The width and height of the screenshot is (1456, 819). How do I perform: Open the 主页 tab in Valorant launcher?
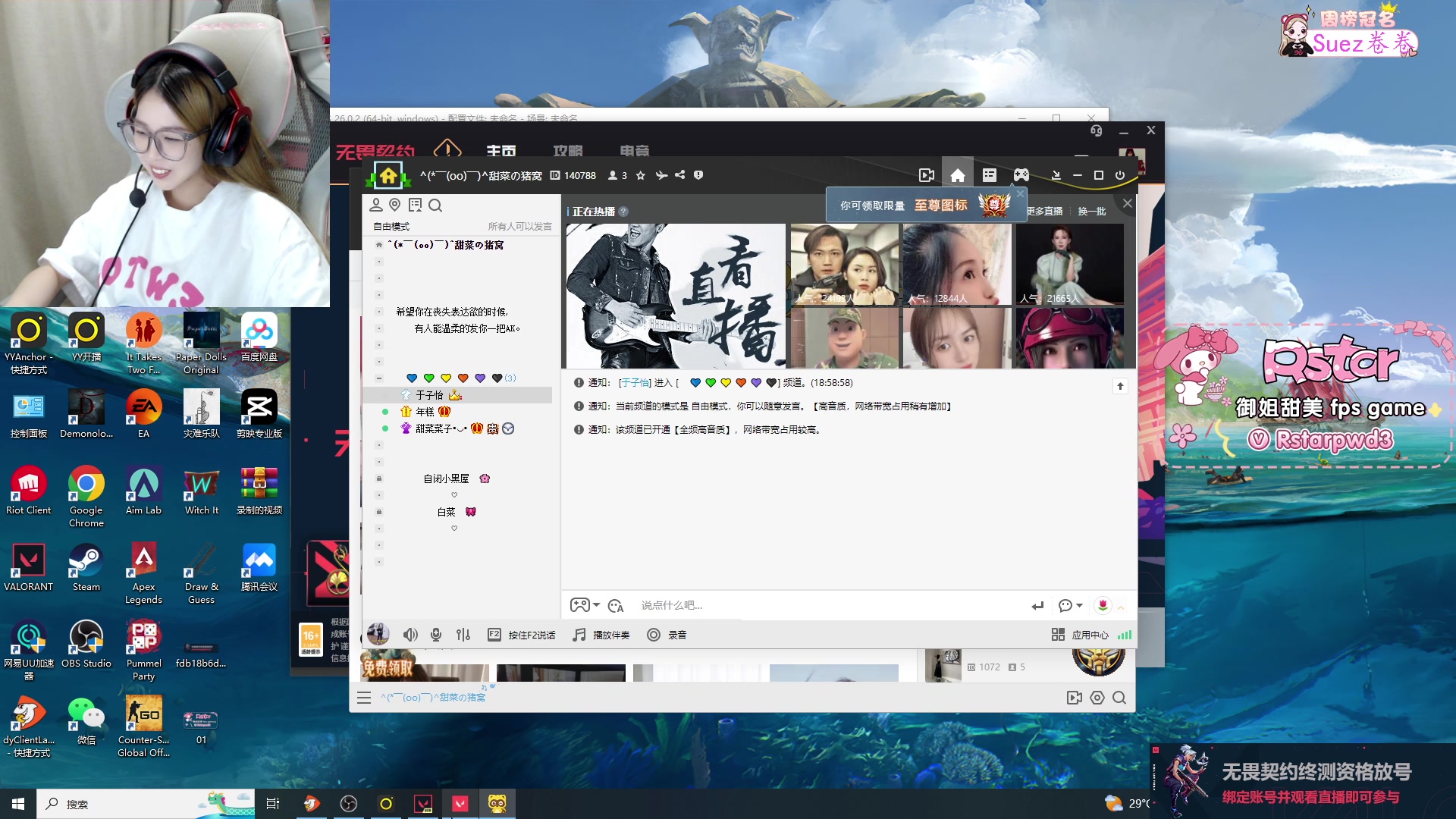tap(501, 151)
